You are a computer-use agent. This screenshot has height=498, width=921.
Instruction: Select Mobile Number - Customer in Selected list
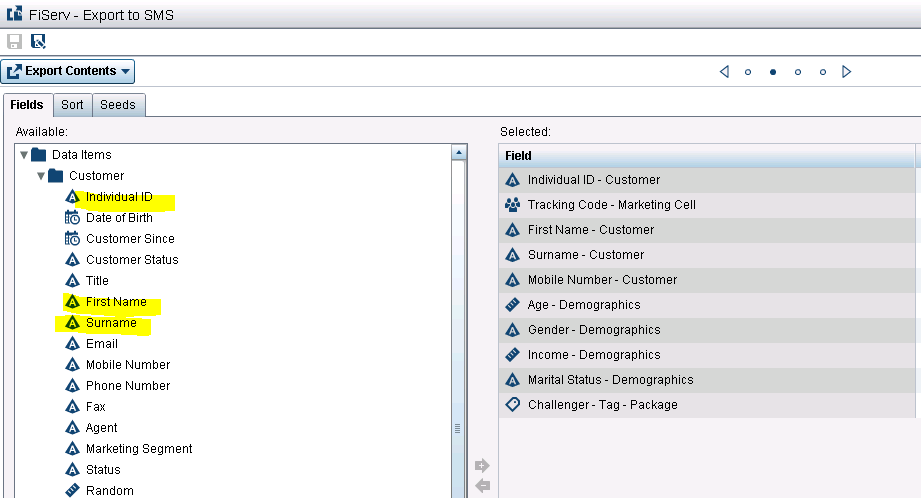(x=602, y=280)
